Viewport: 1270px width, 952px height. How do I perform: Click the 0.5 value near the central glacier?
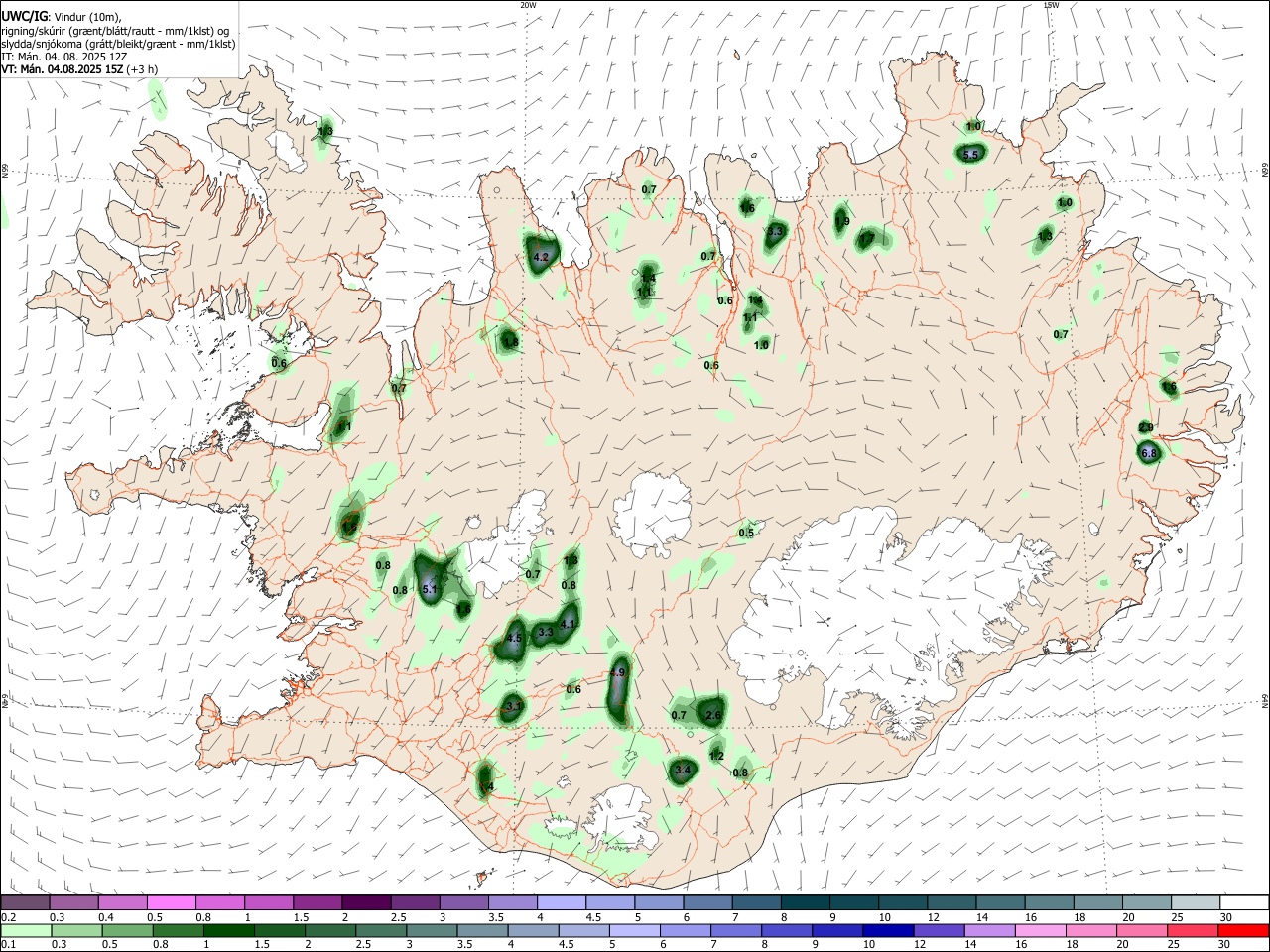coord(746,533)
